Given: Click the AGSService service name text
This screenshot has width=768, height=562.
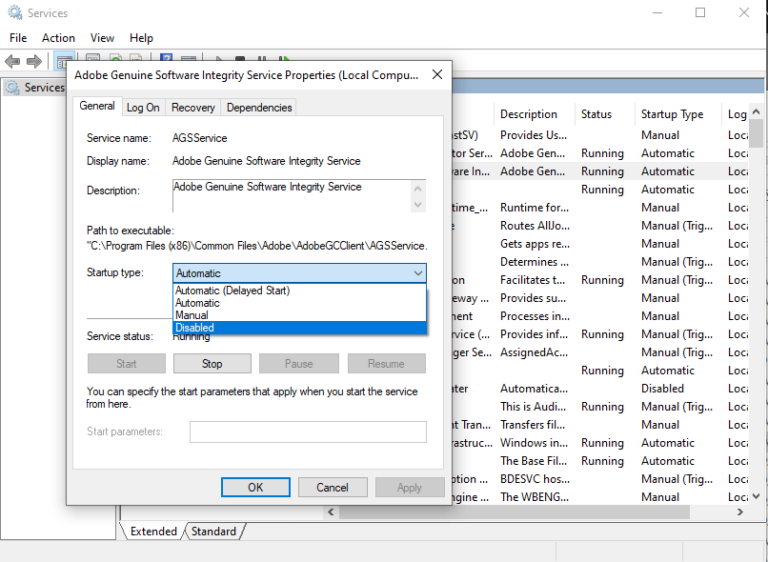Looking at the screenshot, I should [200, 138].
